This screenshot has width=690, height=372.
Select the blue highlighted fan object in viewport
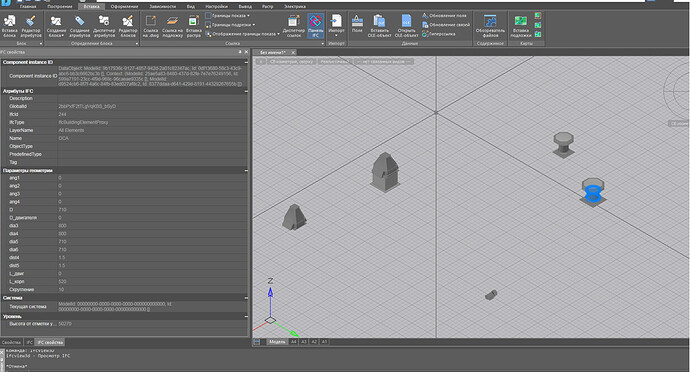pos(593,192)
